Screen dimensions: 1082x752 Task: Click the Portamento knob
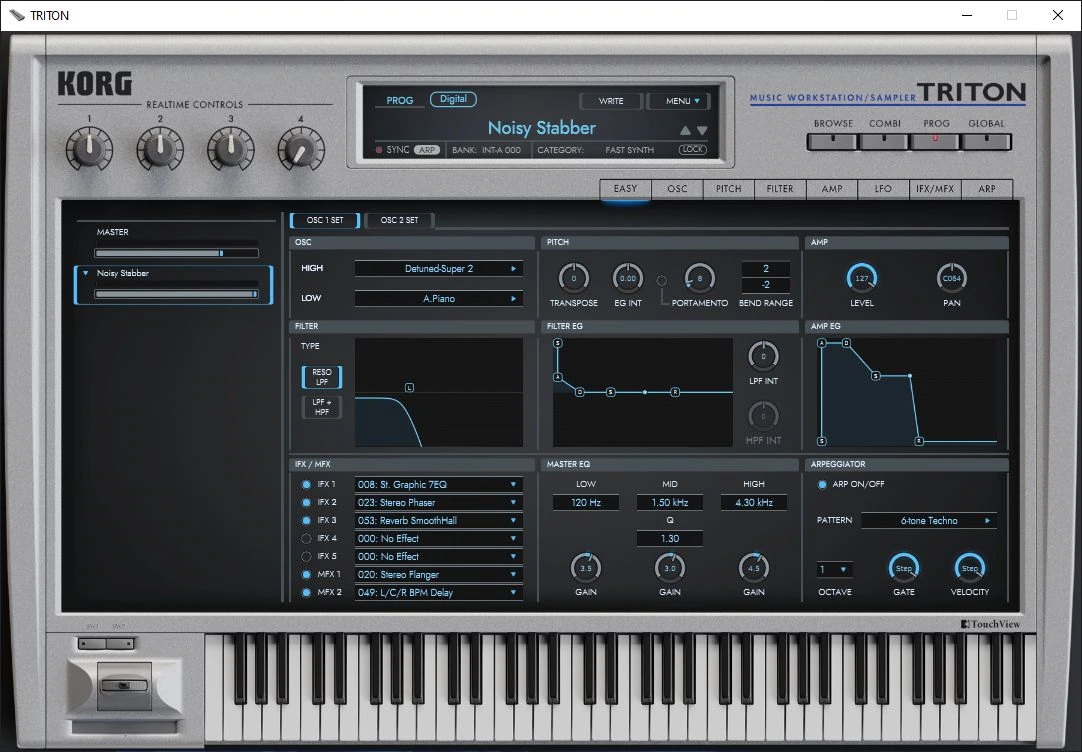699,279
